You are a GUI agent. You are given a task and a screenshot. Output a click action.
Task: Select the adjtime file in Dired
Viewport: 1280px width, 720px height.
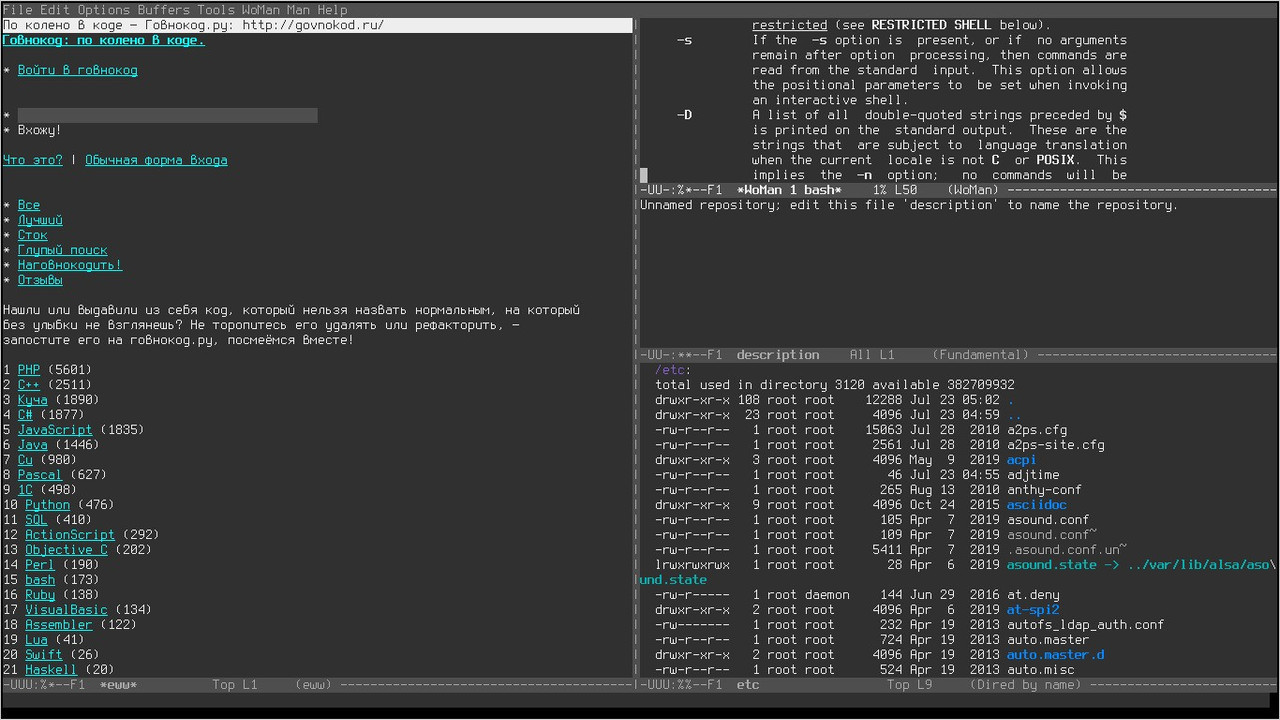1033,475
